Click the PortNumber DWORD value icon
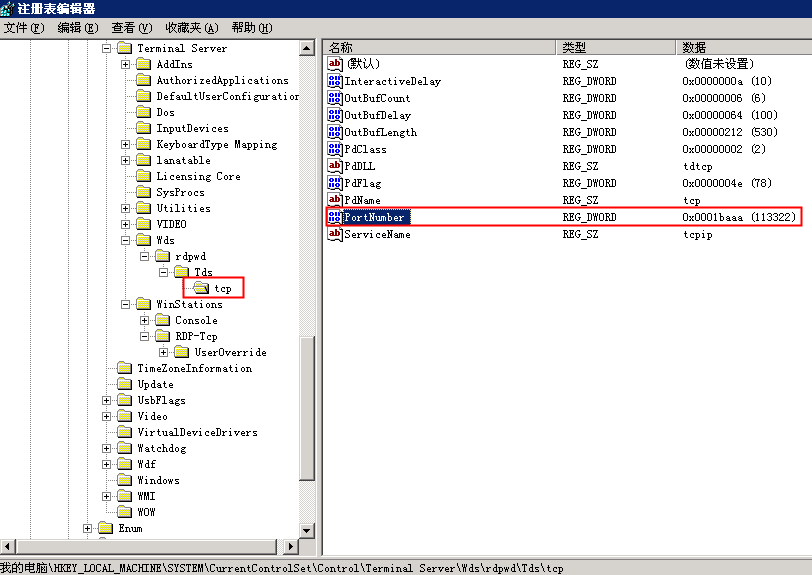The image size is (812, 575). tap(336, 217)
